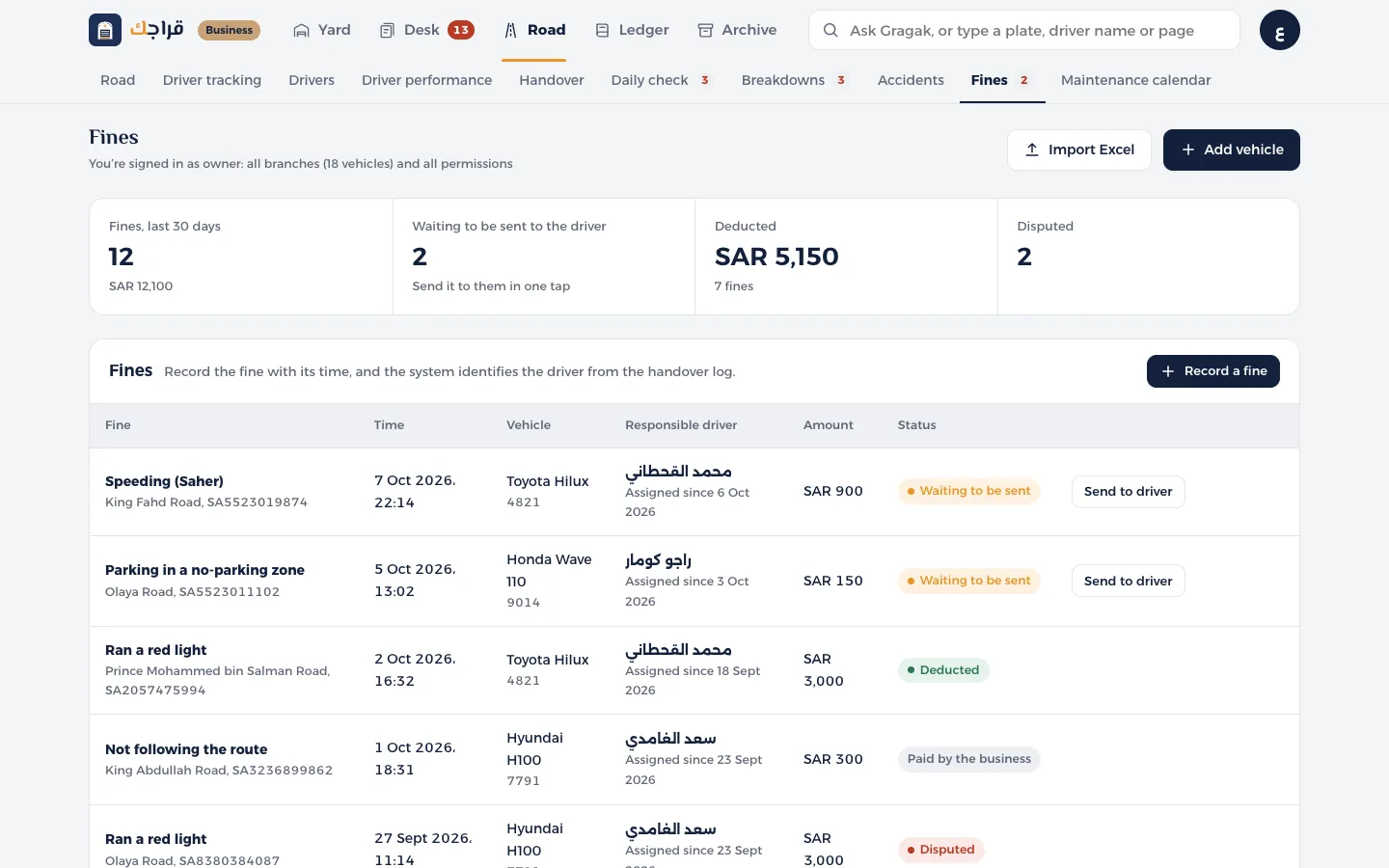Screen dimensions: 1389x868
Task: Open the Maintenance calendar tab
Action: point(1135,80)
